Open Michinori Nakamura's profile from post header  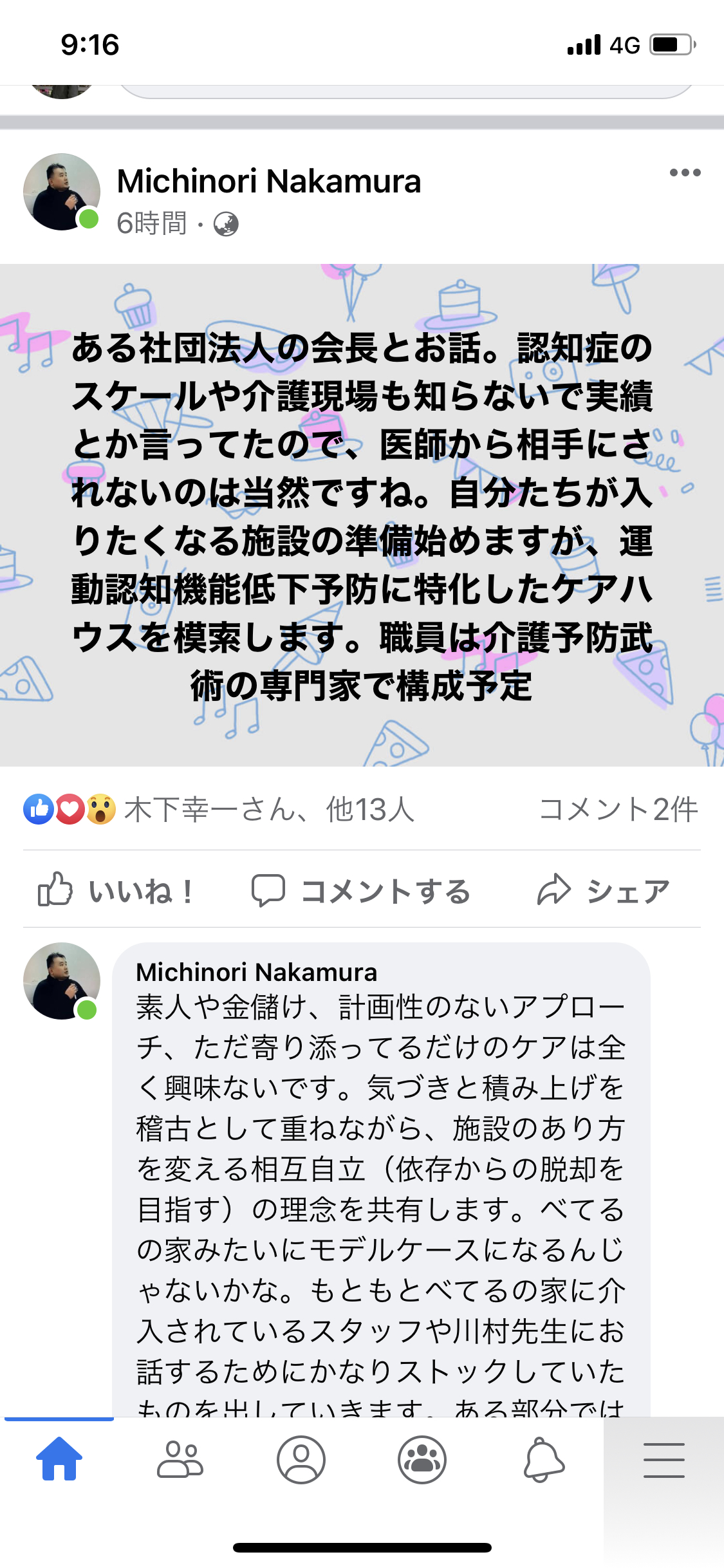pos(269,181)
